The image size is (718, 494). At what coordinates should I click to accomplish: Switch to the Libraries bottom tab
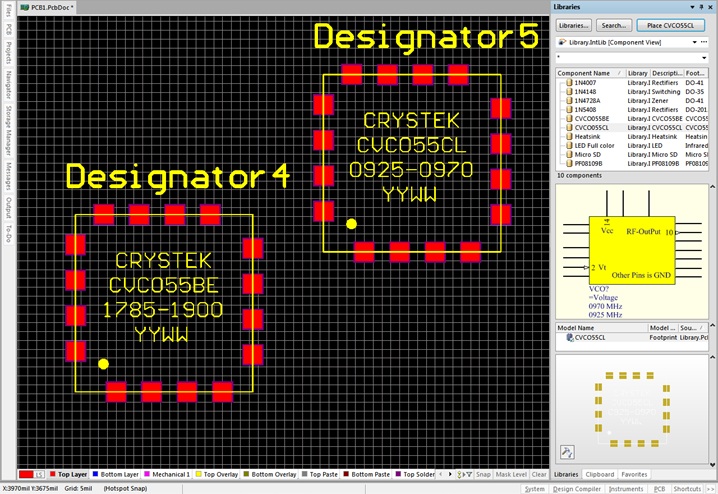coord(566,475)
